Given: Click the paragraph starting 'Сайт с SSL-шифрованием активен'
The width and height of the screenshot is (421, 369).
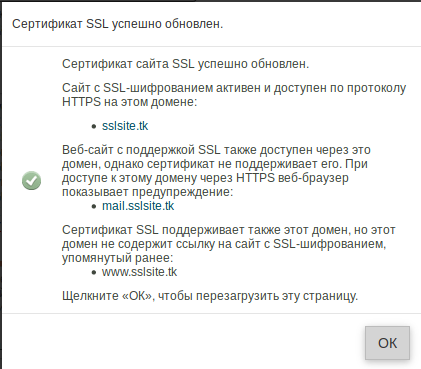Looking at the screenshot, I should pyautogui.click(x=234, y=95).
